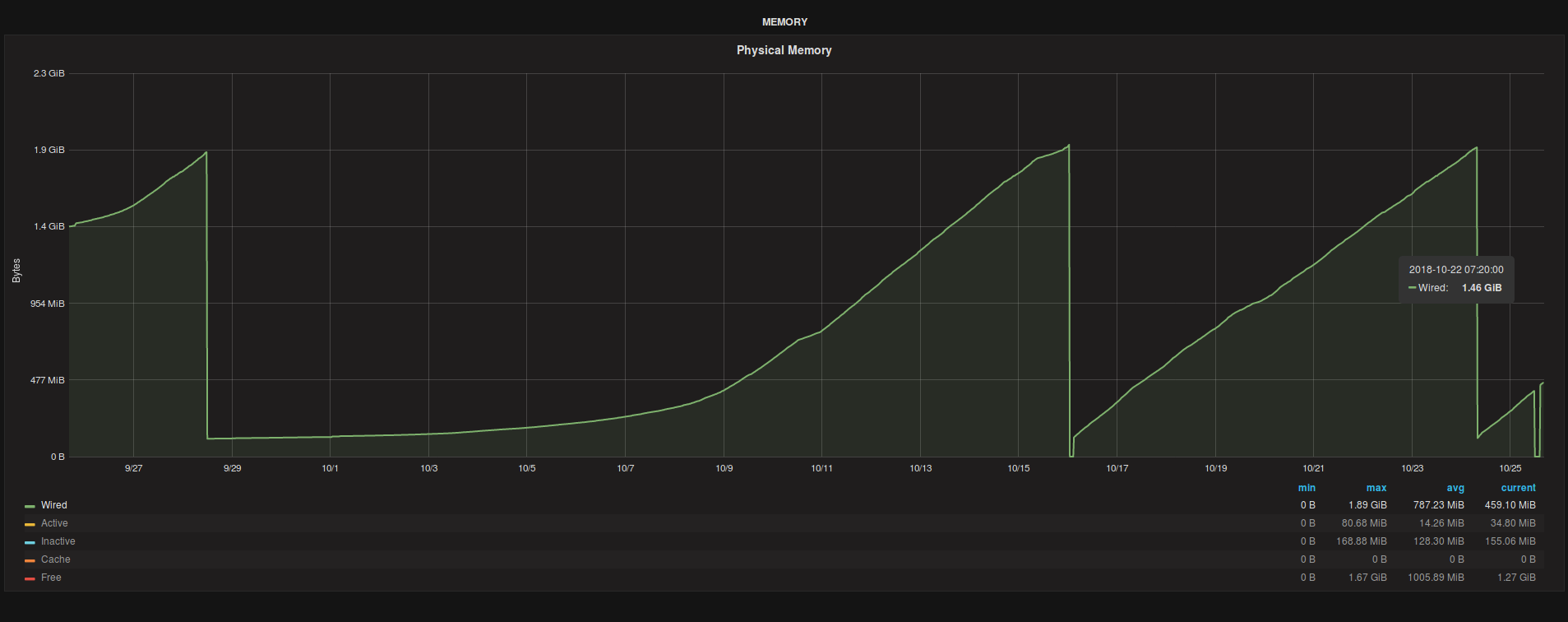The width and height of the screenshot is (1568, 622).
Task: Sort legend by the min column
Action: click(x=1307, y=488)
